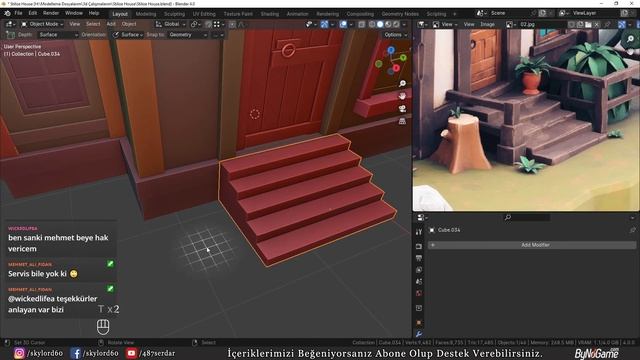Select wireframe viewport shading

(372, 24)
